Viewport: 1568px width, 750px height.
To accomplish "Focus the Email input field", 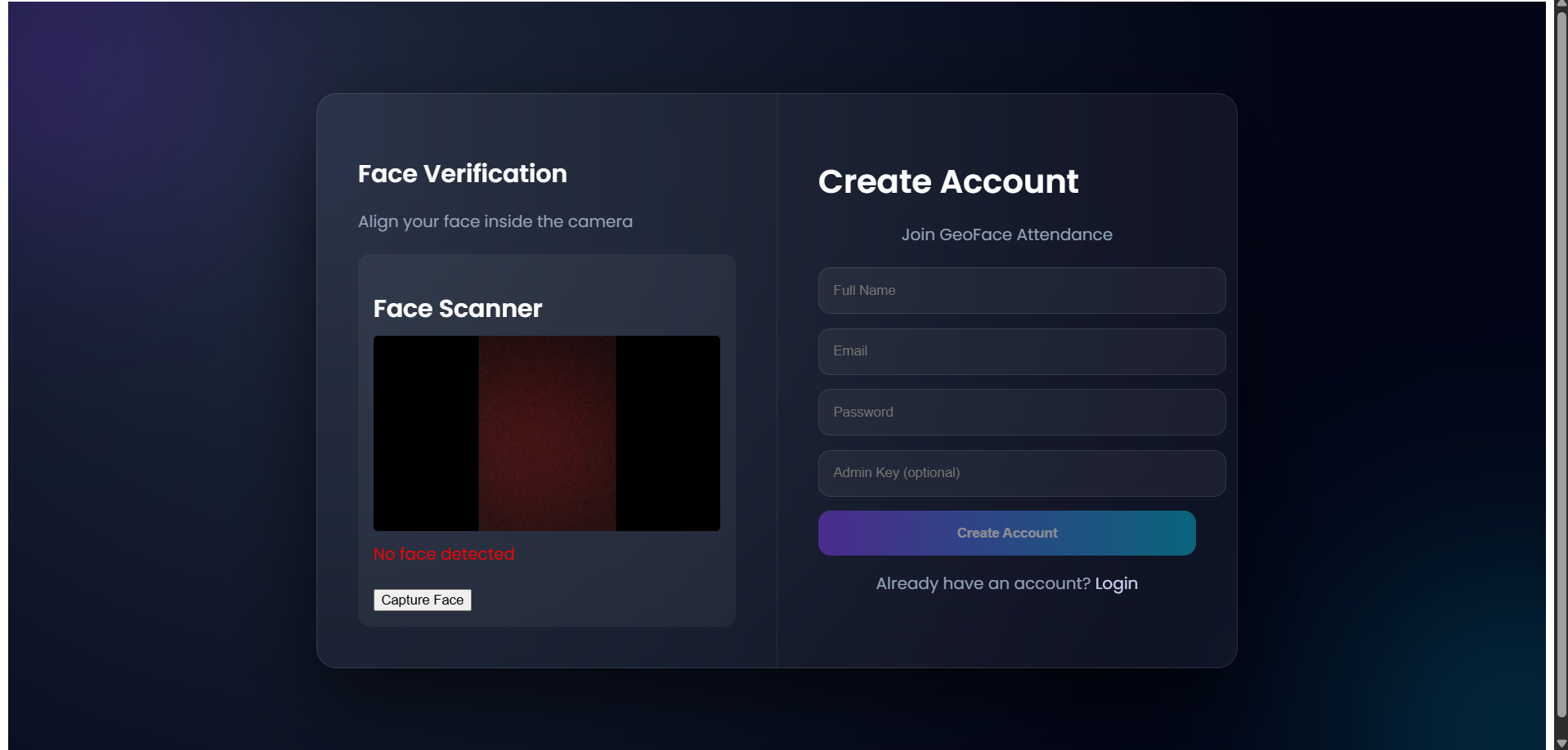I will [x=1021, y=351].
